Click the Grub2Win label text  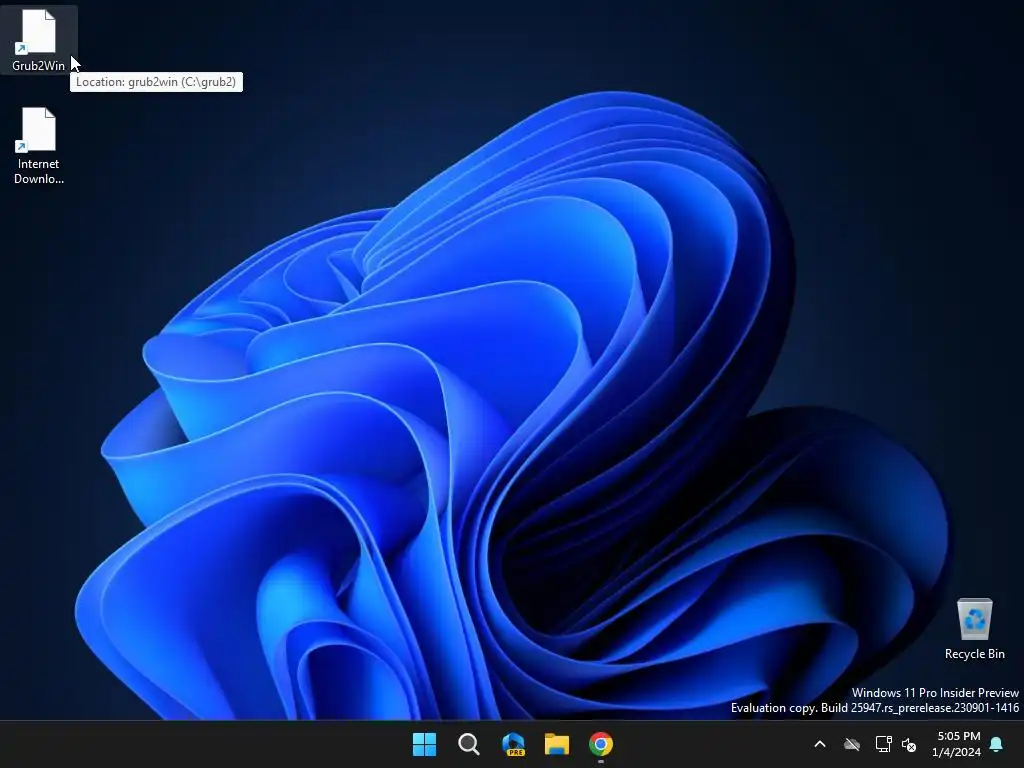pyautogui.click(x=39, y=66)
